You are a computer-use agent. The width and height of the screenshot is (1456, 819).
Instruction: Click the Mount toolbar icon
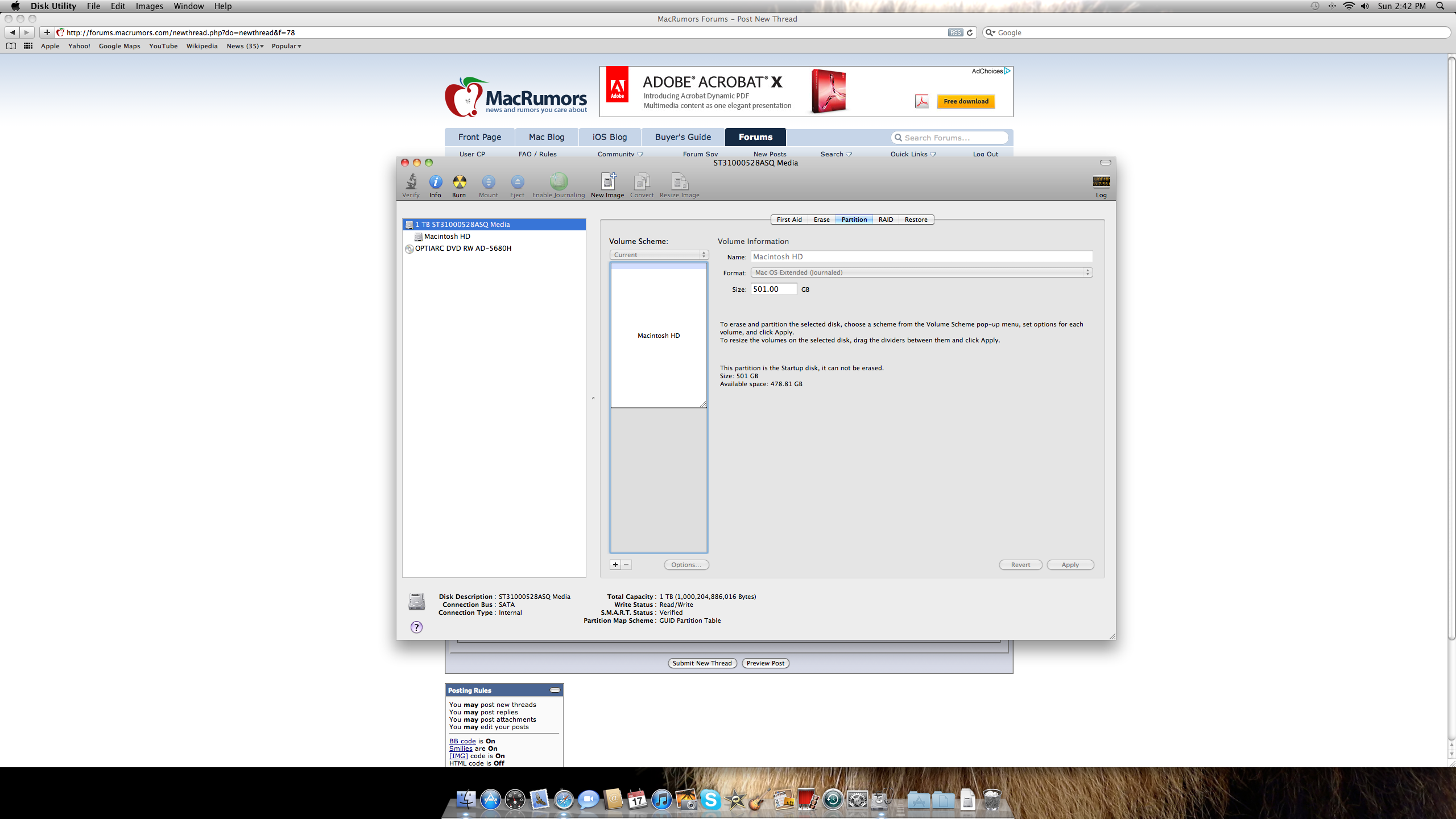pyautogui.click(x=488, y=182)
